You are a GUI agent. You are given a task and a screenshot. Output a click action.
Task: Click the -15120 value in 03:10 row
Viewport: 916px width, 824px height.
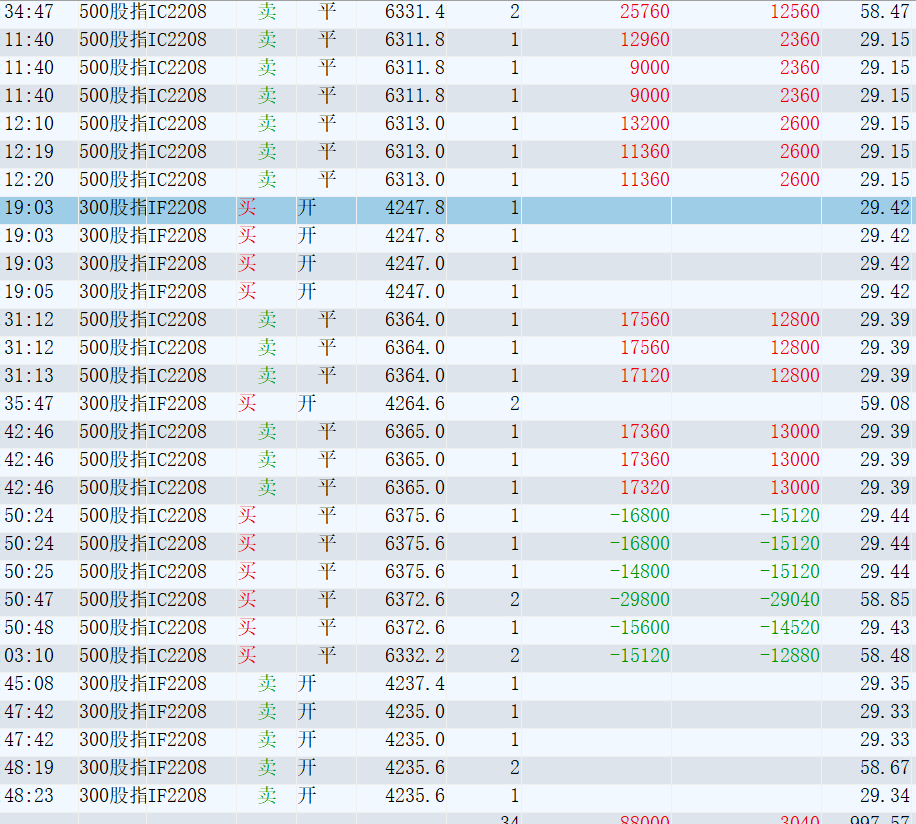(639, 656)
